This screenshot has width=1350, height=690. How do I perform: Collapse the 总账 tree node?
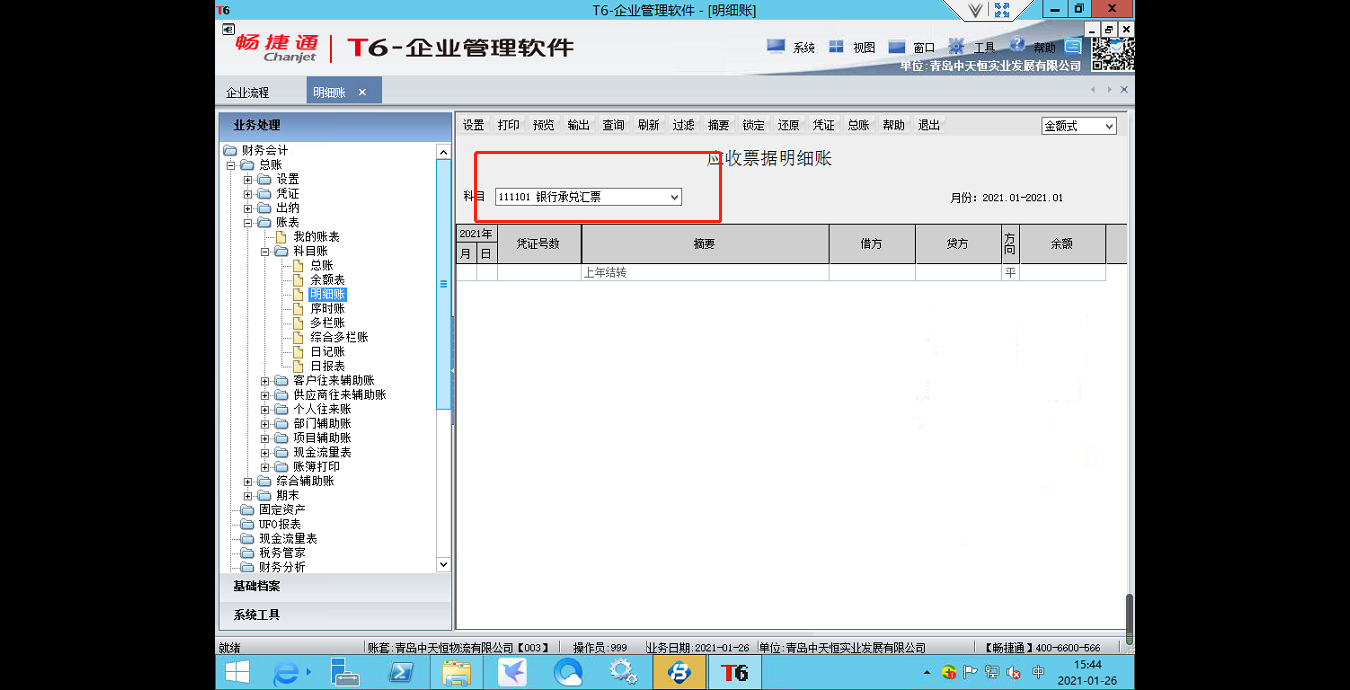point(231,165)
